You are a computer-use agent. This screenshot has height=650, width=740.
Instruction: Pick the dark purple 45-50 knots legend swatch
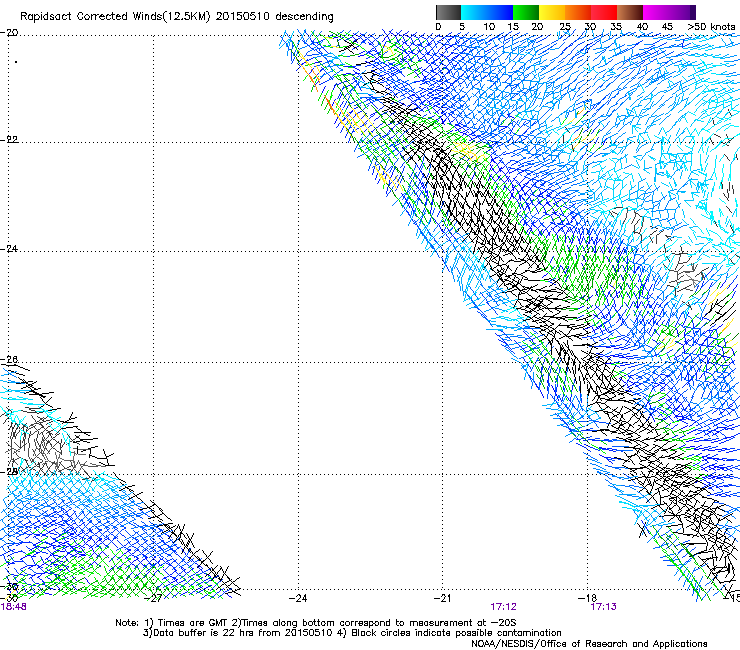682,12
